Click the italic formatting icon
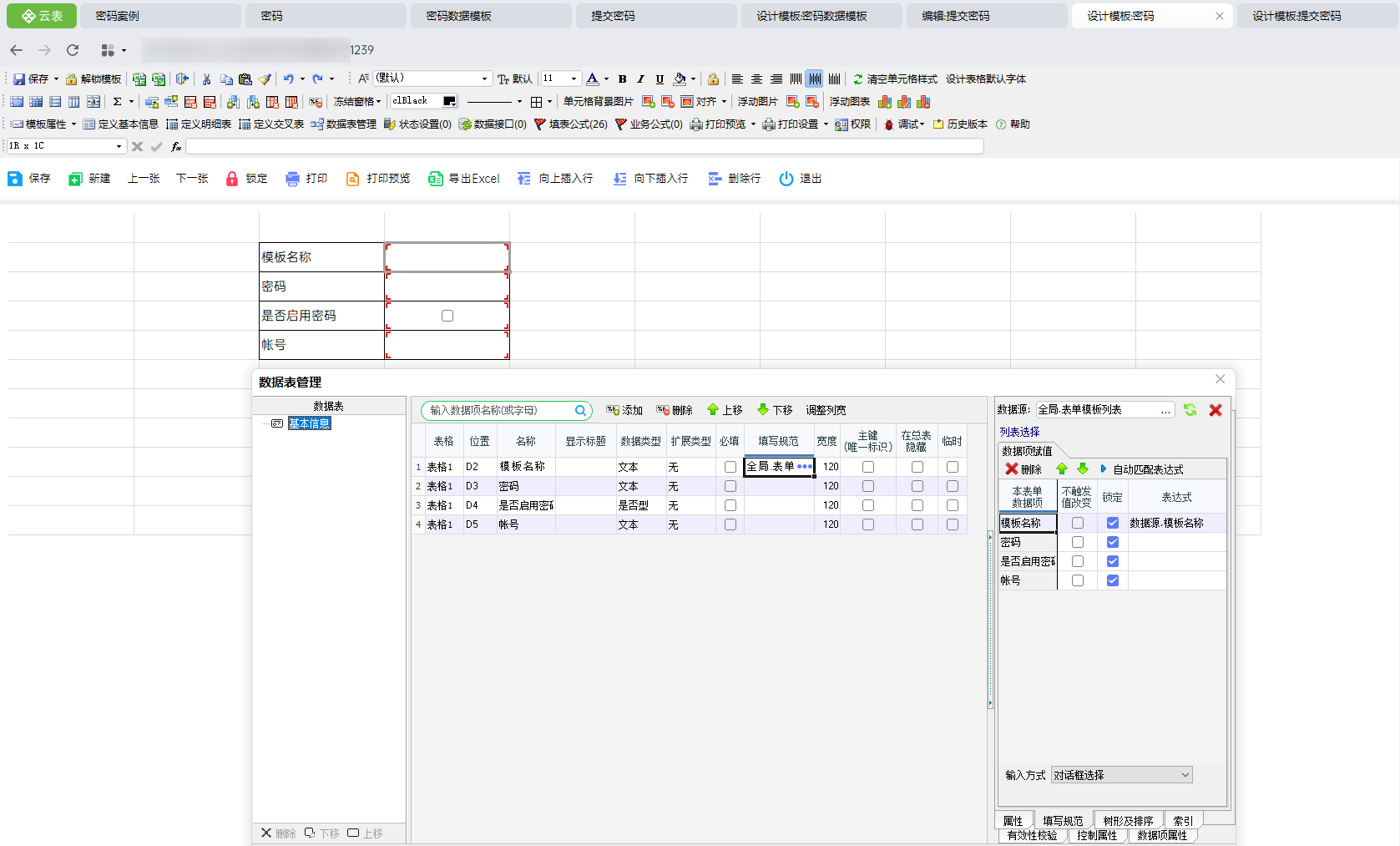The height and width of the screenshot is (846, 1400). coord(640,79)
